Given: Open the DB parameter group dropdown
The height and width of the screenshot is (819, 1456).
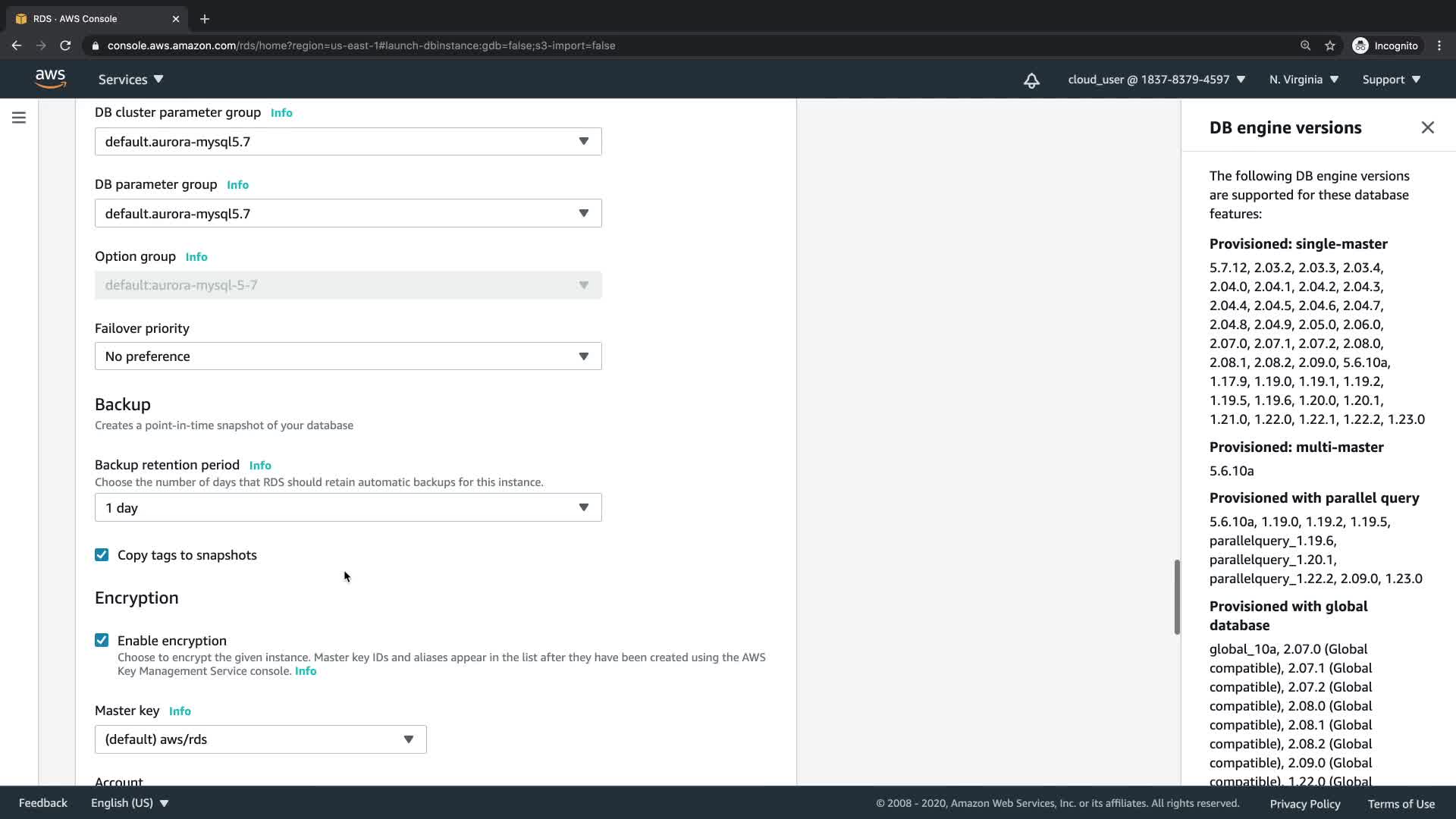Looking at the screenshot, I should click(x=348, y=214).
